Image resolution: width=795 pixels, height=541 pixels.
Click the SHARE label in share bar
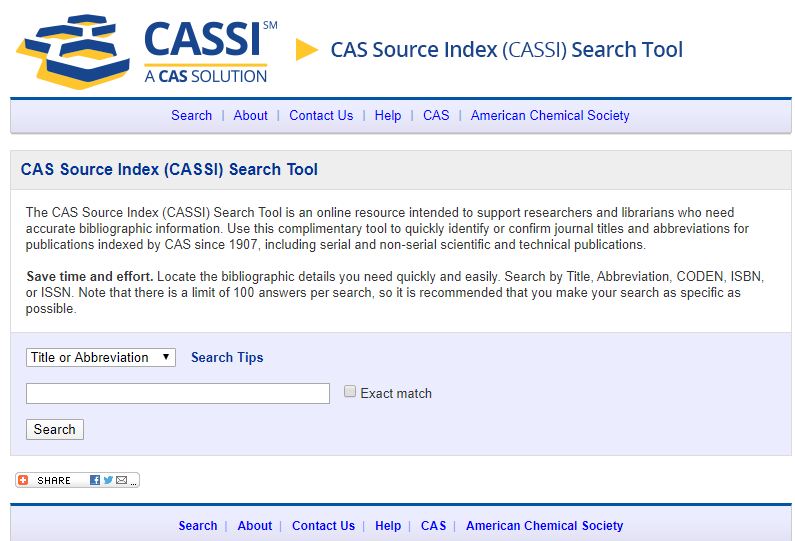pyautogui.click(x=54, y=480)
